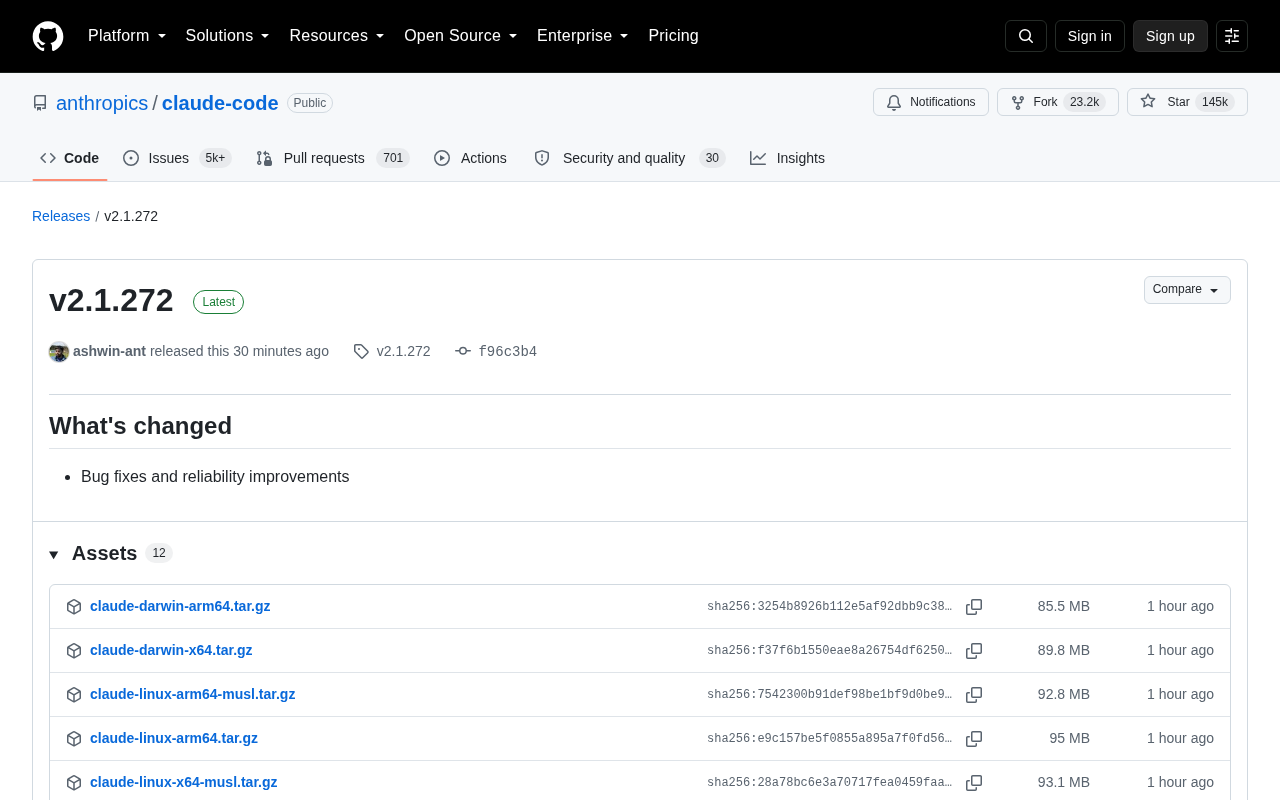
Task: Click package icon for claude-linux-arm64-musl.tar.gz
Action: 74,695
